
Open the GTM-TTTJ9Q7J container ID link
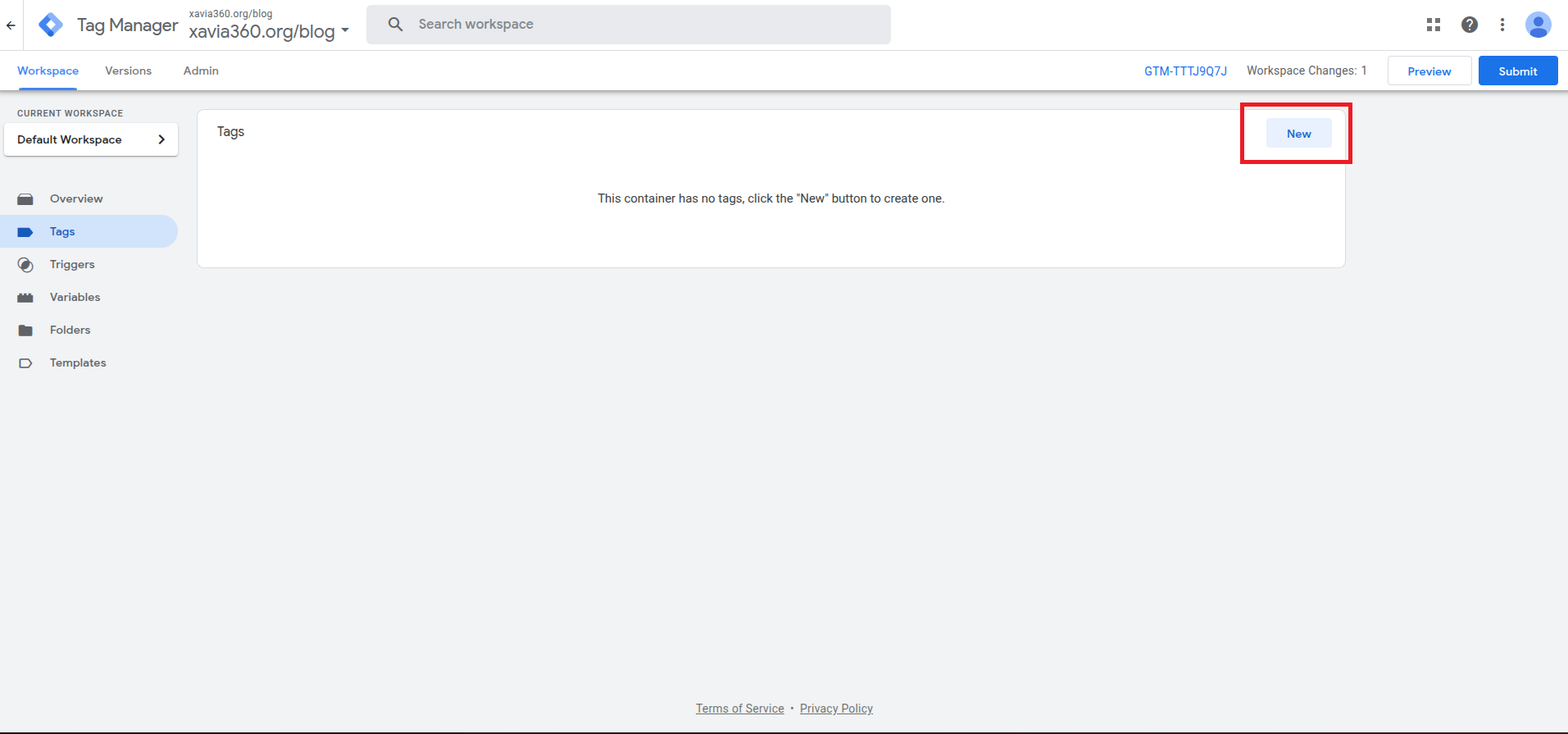coord(1185,71)
